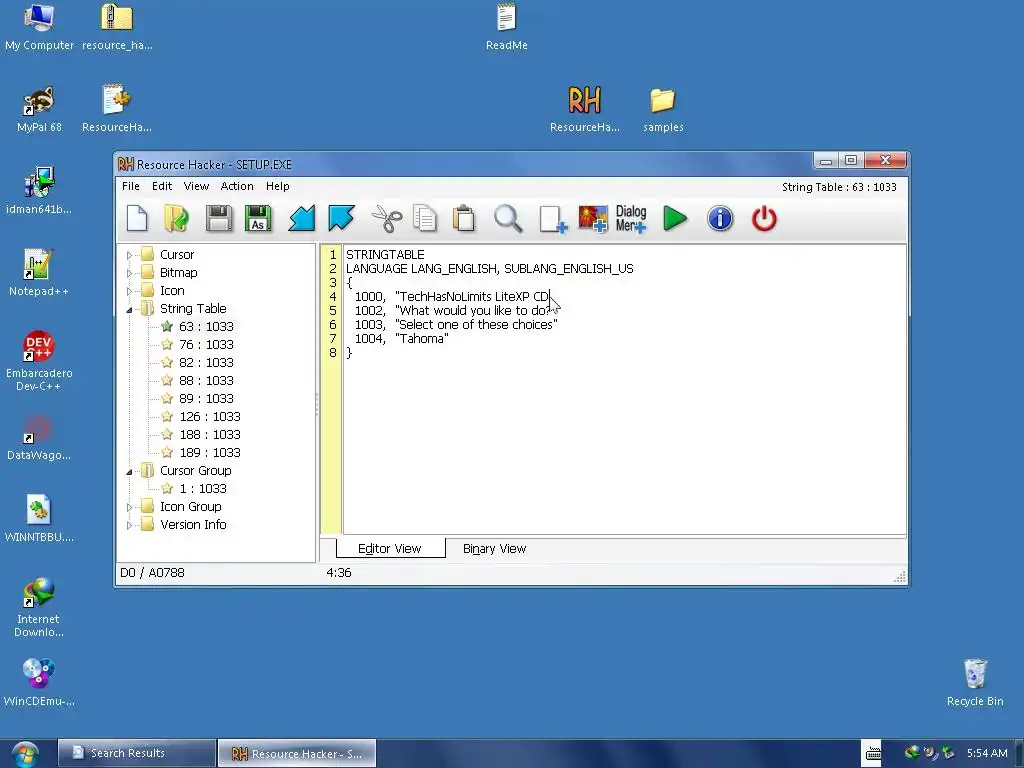Viewport: 1024px width, 768px height.
Task: Collapse the String Table tree node
Action: (x=129, y=310)
